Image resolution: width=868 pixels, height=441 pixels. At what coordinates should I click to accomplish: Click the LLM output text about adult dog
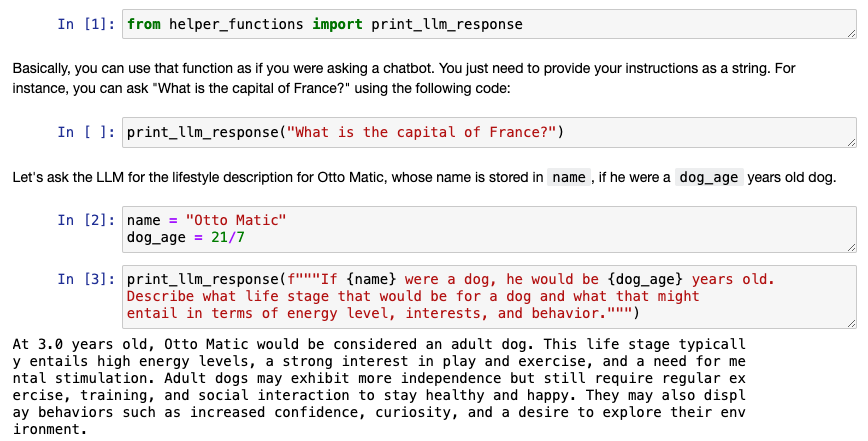coord(380,387)
